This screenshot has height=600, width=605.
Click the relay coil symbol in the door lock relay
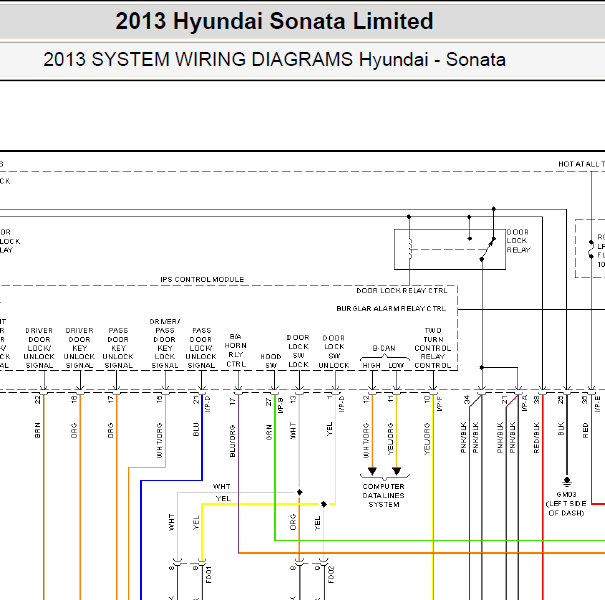click(410, 249)
